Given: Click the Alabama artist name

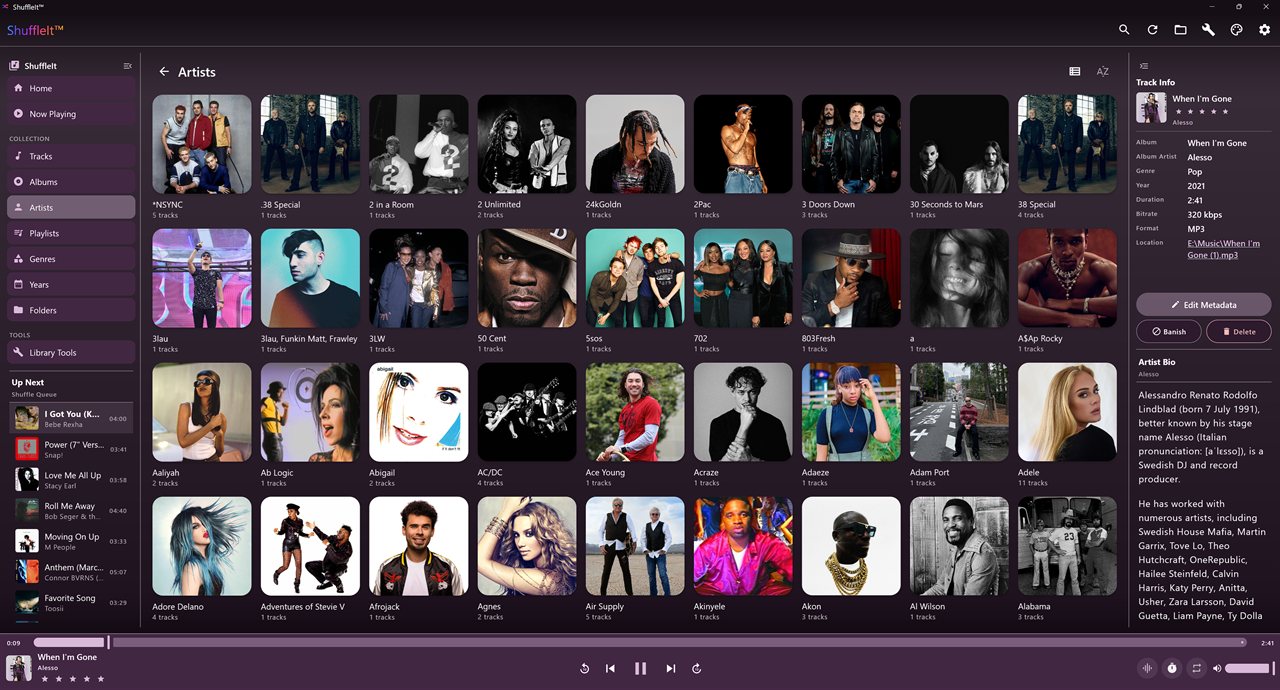Looking at the screenshot, I should pyautogui.click(x=1034, y=606).
